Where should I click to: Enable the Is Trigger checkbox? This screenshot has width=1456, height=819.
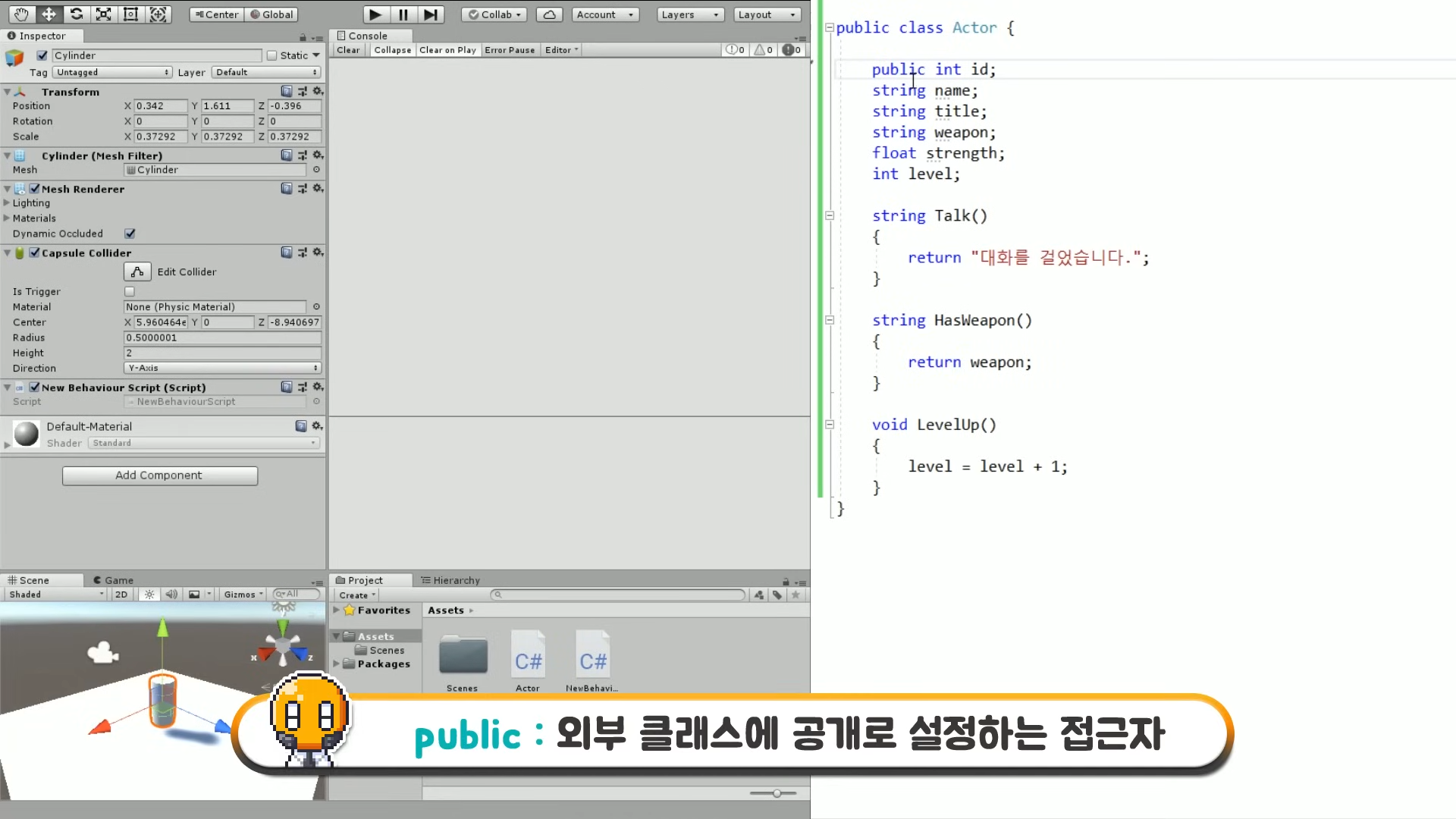coord(130,292)
